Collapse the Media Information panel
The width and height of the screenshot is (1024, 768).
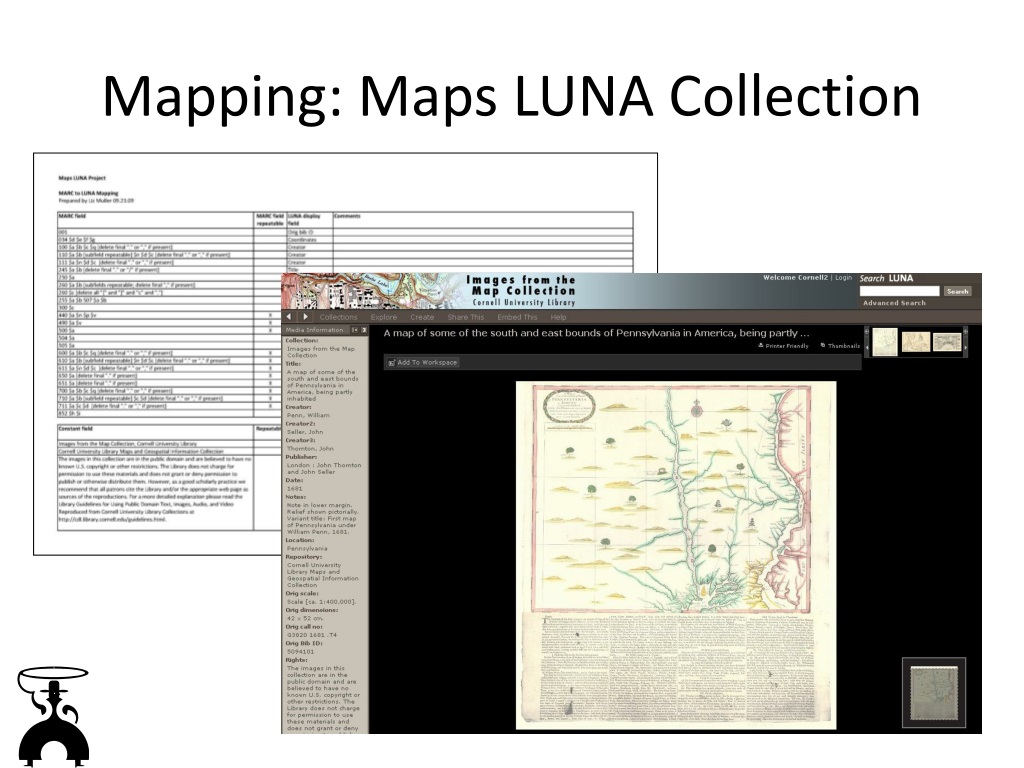click(355, 330)
